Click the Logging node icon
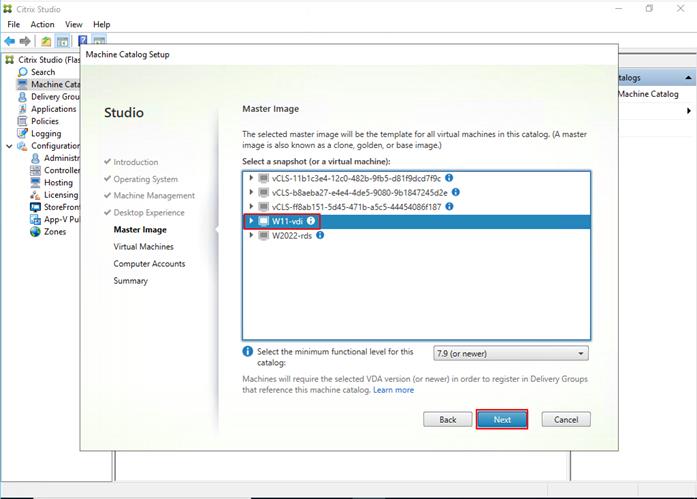The image size is (697, 499). click(x=23, y=133)
